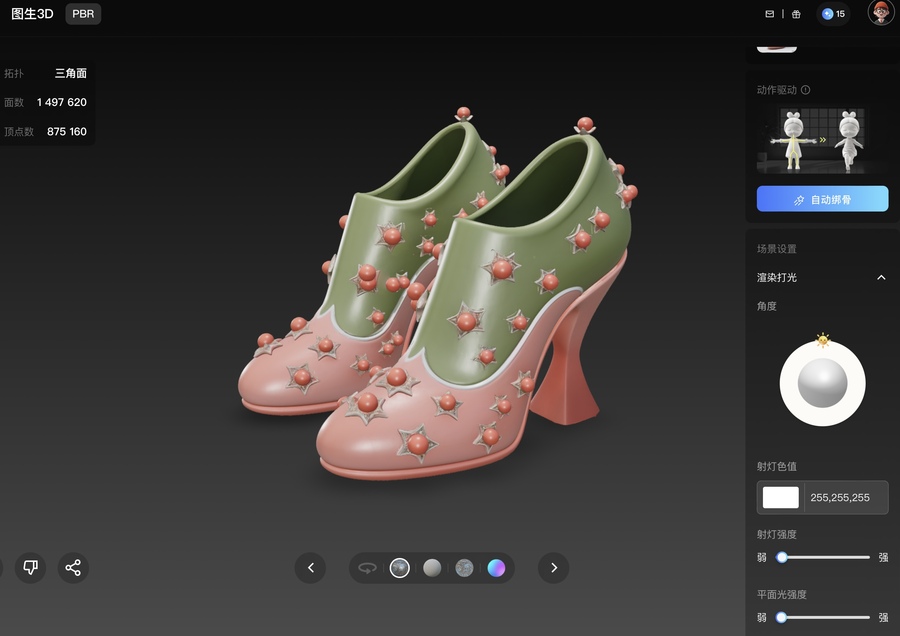The height and width of the screenshot is (636, 900).
Task: Select the plain gray clay render sphere
Action: coord(432,568)
